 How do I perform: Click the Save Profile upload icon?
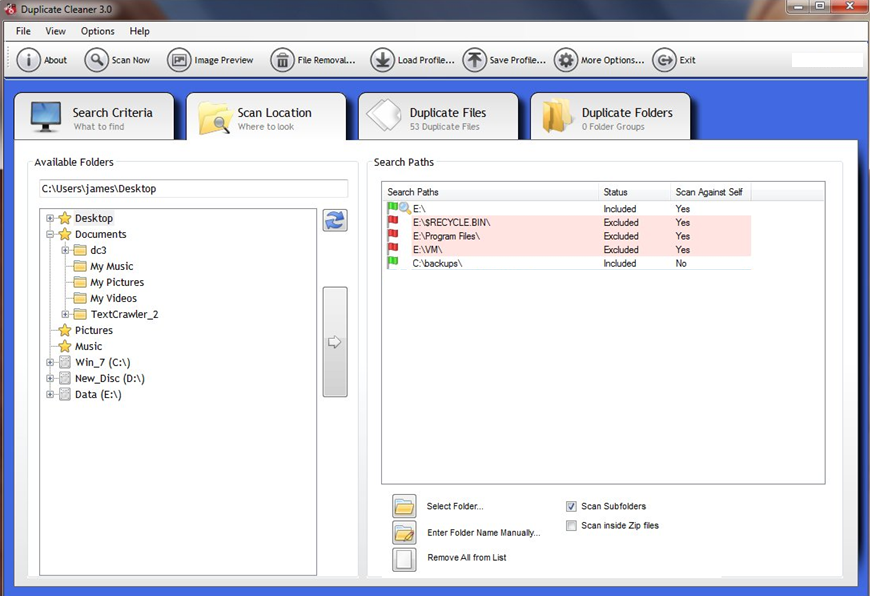click(x=474, y=60)
